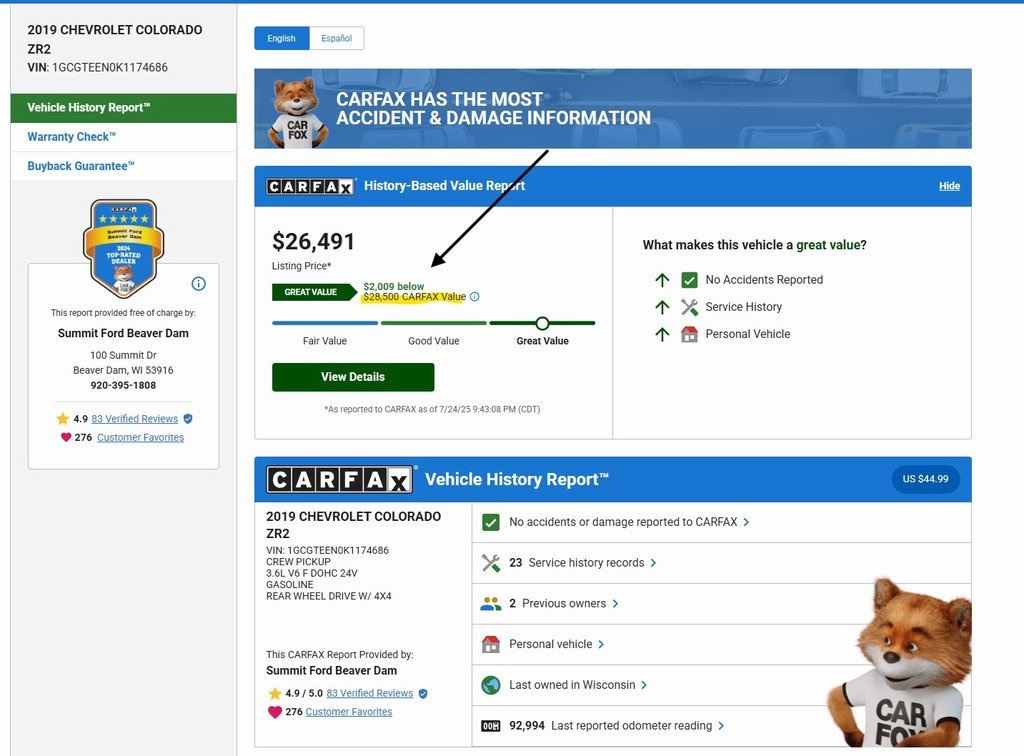Click the house icon in the Personal vehicle row

[490, 644]
